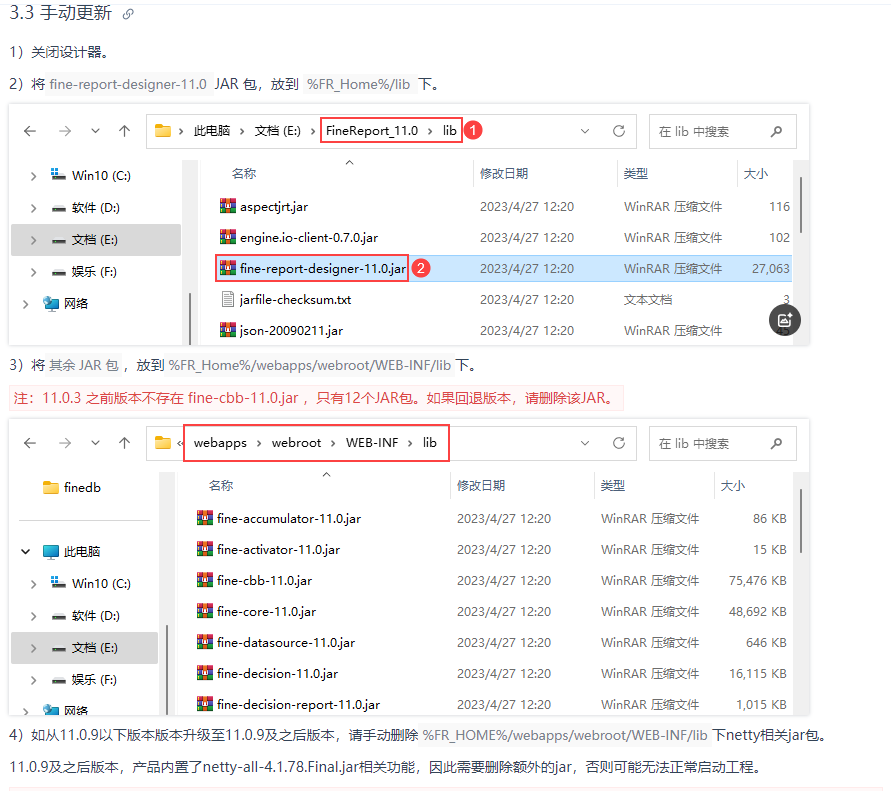Expand Win10 (C:) in the FineReport_11.0 explorer tree
The image size is (891, 791).
tap(34, 176)
